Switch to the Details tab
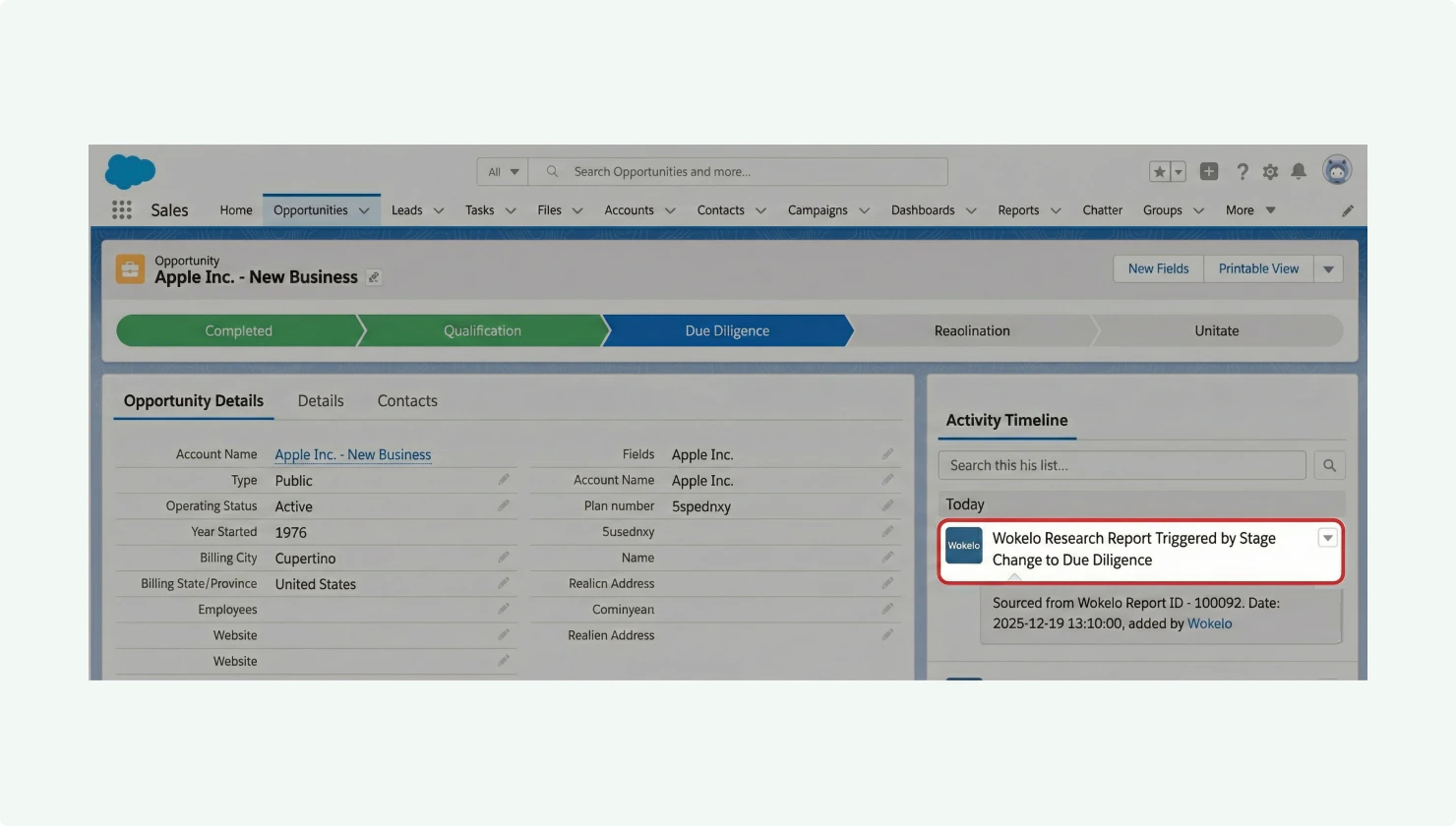This screenshot has width=1456, height=826. coord(321,401)
